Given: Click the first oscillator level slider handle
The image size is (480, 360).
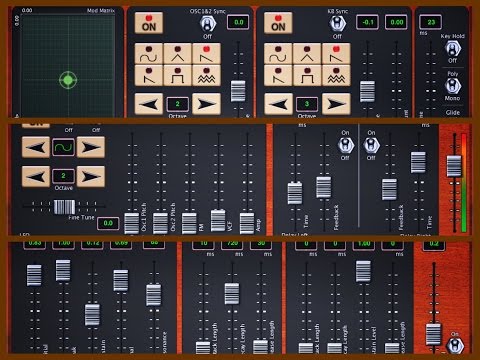Looking at the screenshot, I should point(238,91).
